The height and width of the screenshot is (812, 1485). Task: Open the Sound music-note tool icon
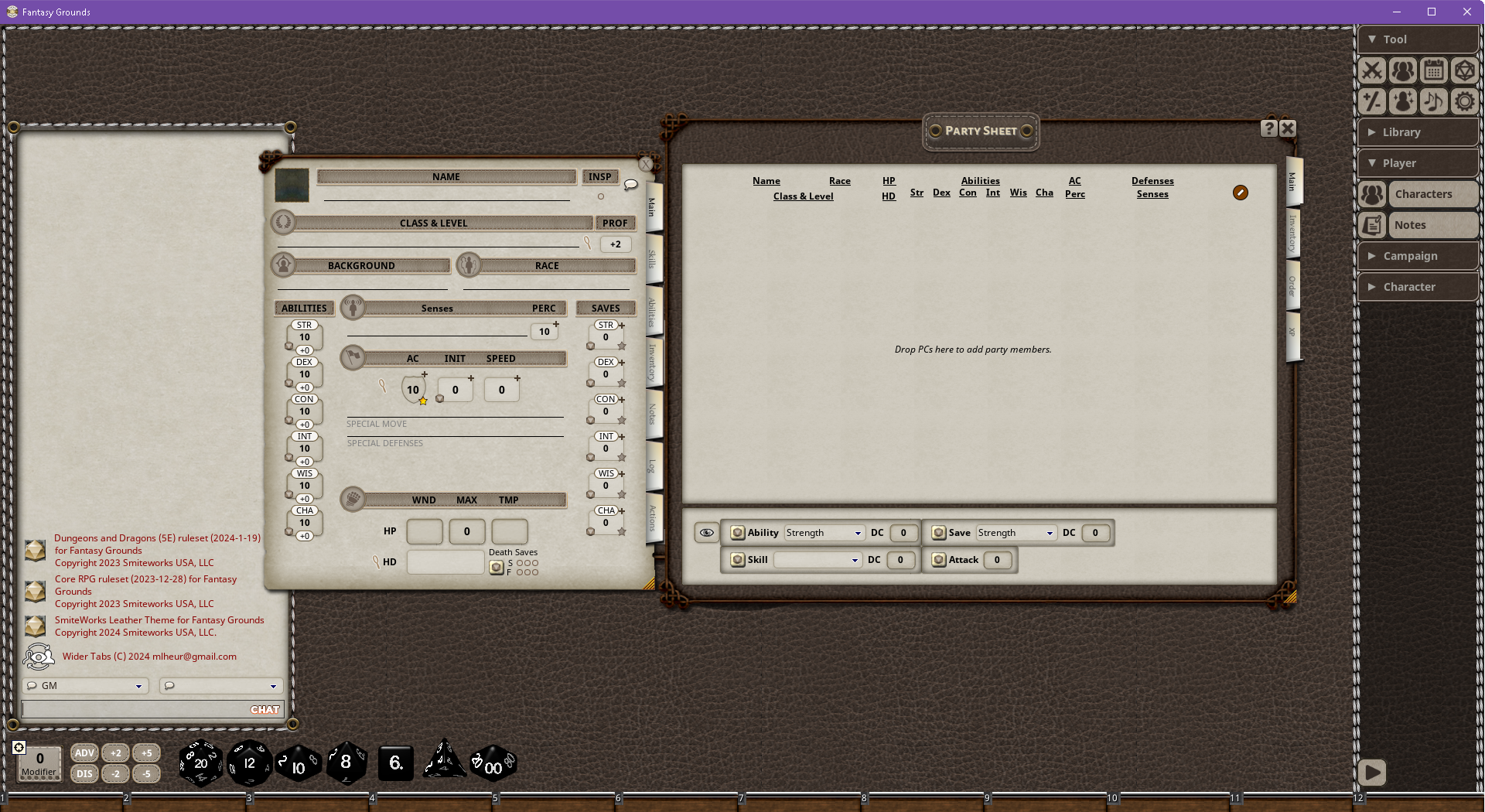[x=1434, y=101]
